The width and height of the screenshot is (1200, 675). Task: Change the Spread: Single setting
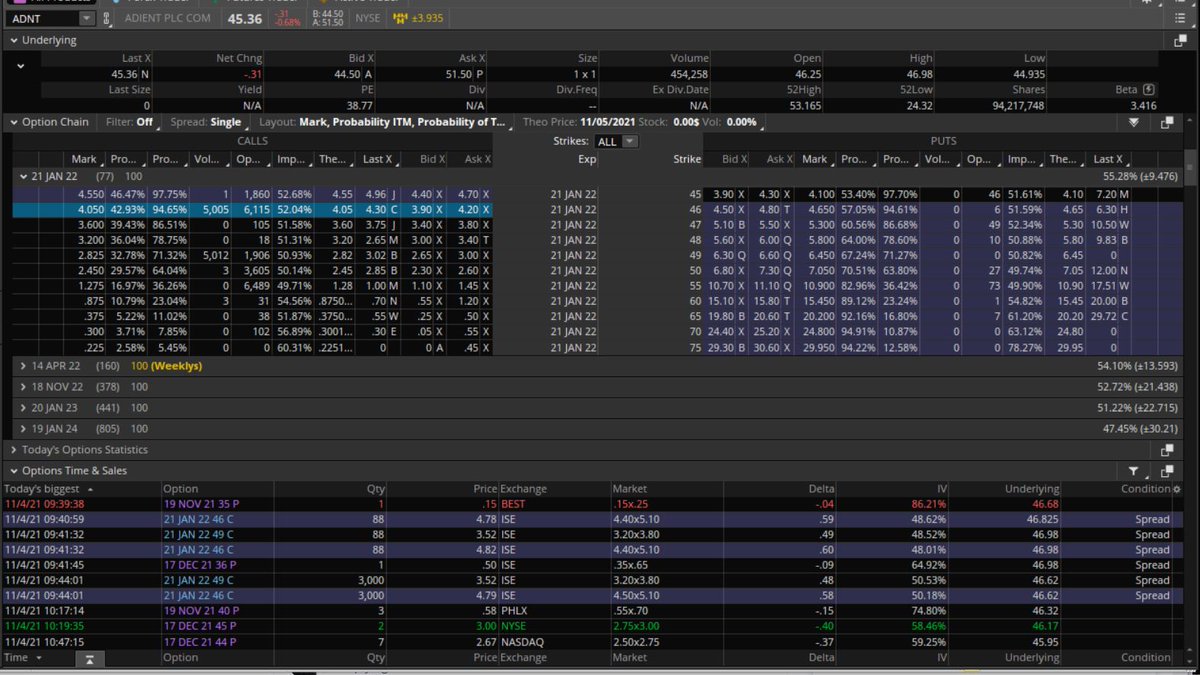pos(206,122)
